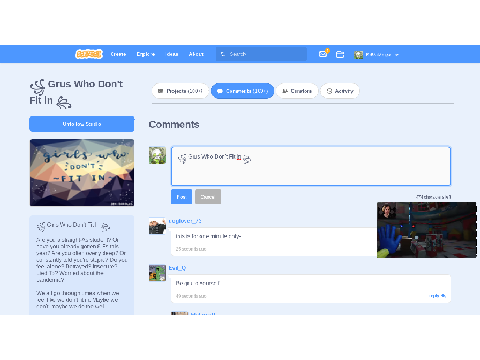This screenshot has width=480, height=360.
Task: Open the My Stuff folder icon
Action: 340,54
